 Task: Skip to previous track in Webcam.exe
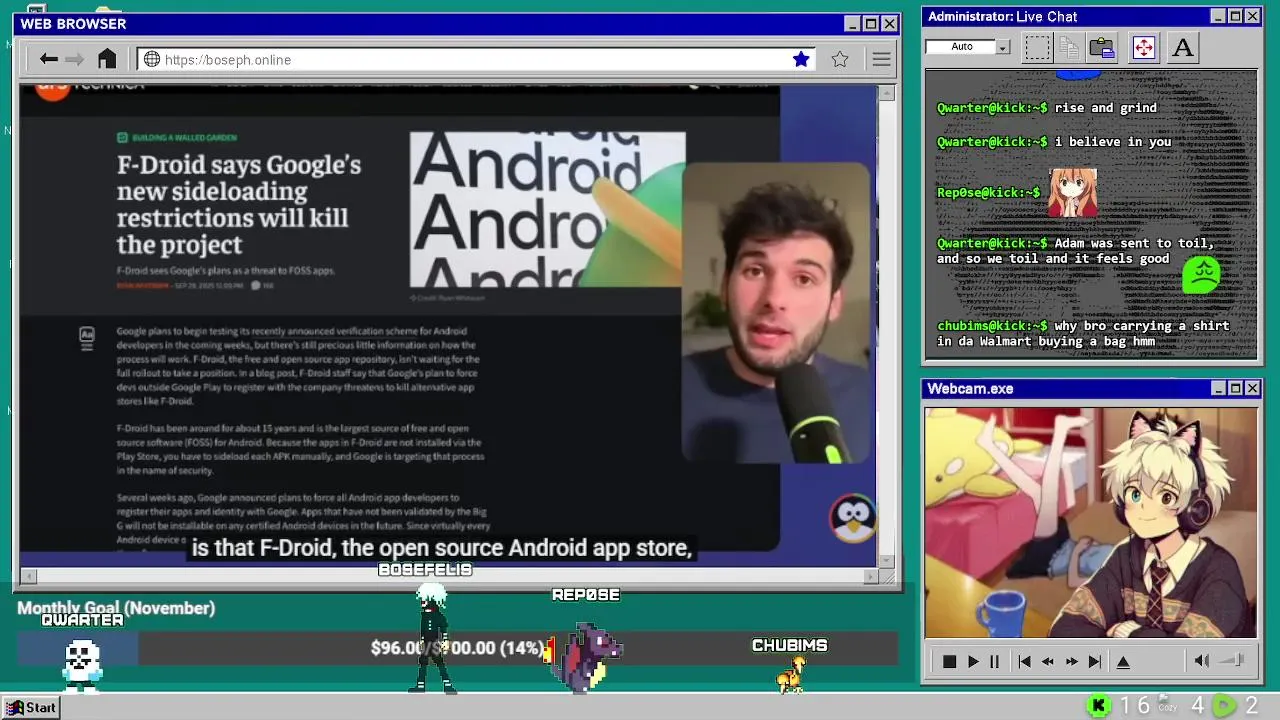click(x=1024, y=661)
